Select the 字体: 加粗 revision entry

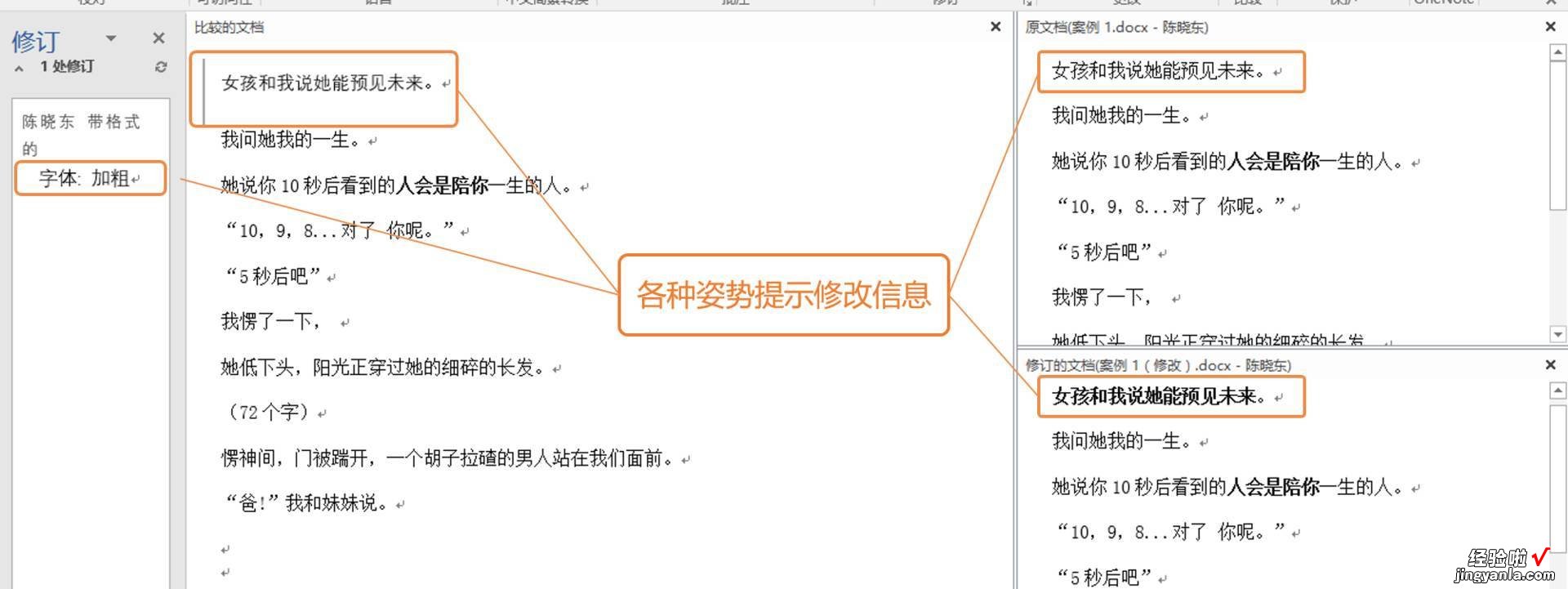coord(90,178)
